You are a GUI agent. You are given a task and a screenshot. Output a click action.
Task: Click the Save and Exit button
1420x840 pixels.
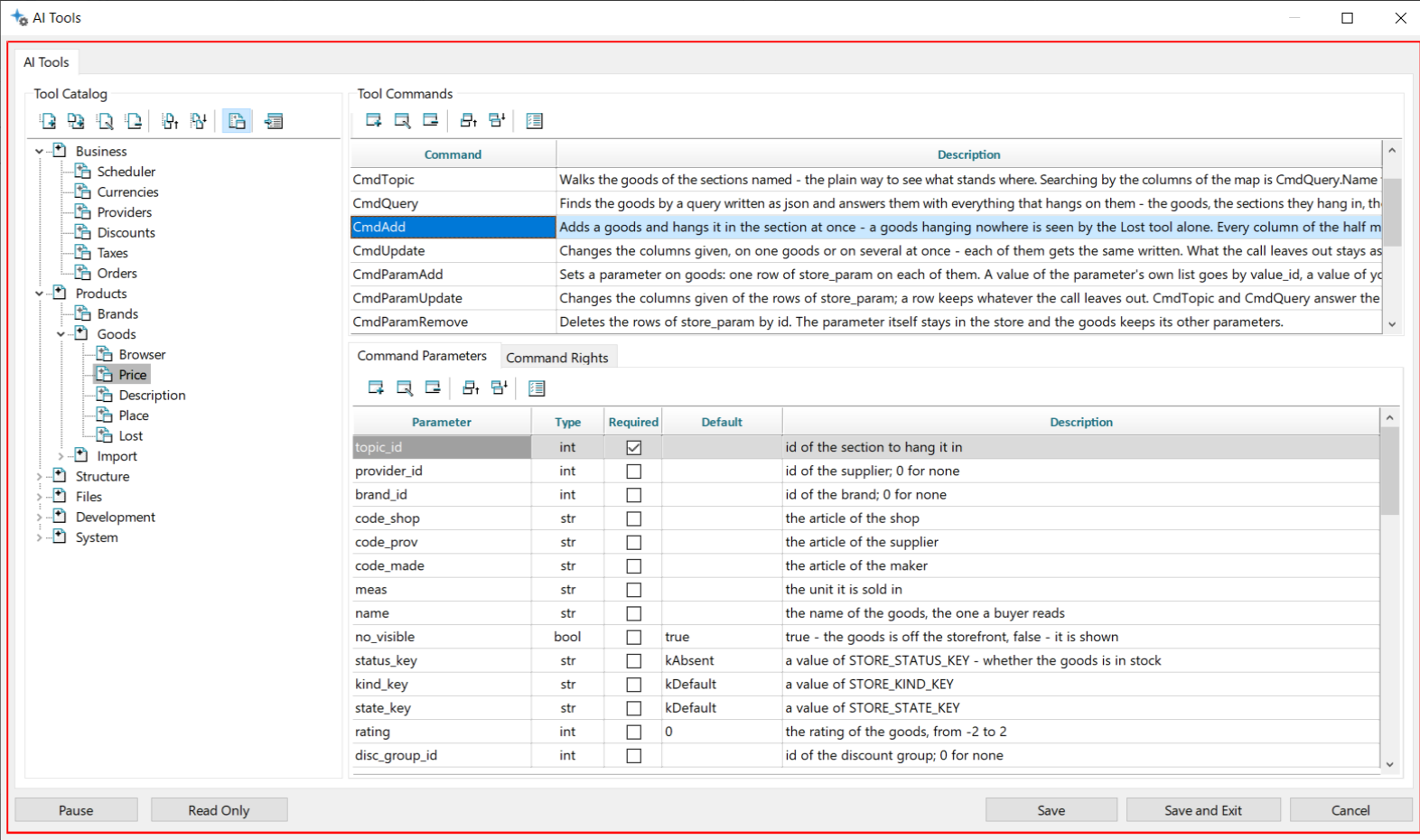point(1203,810)
